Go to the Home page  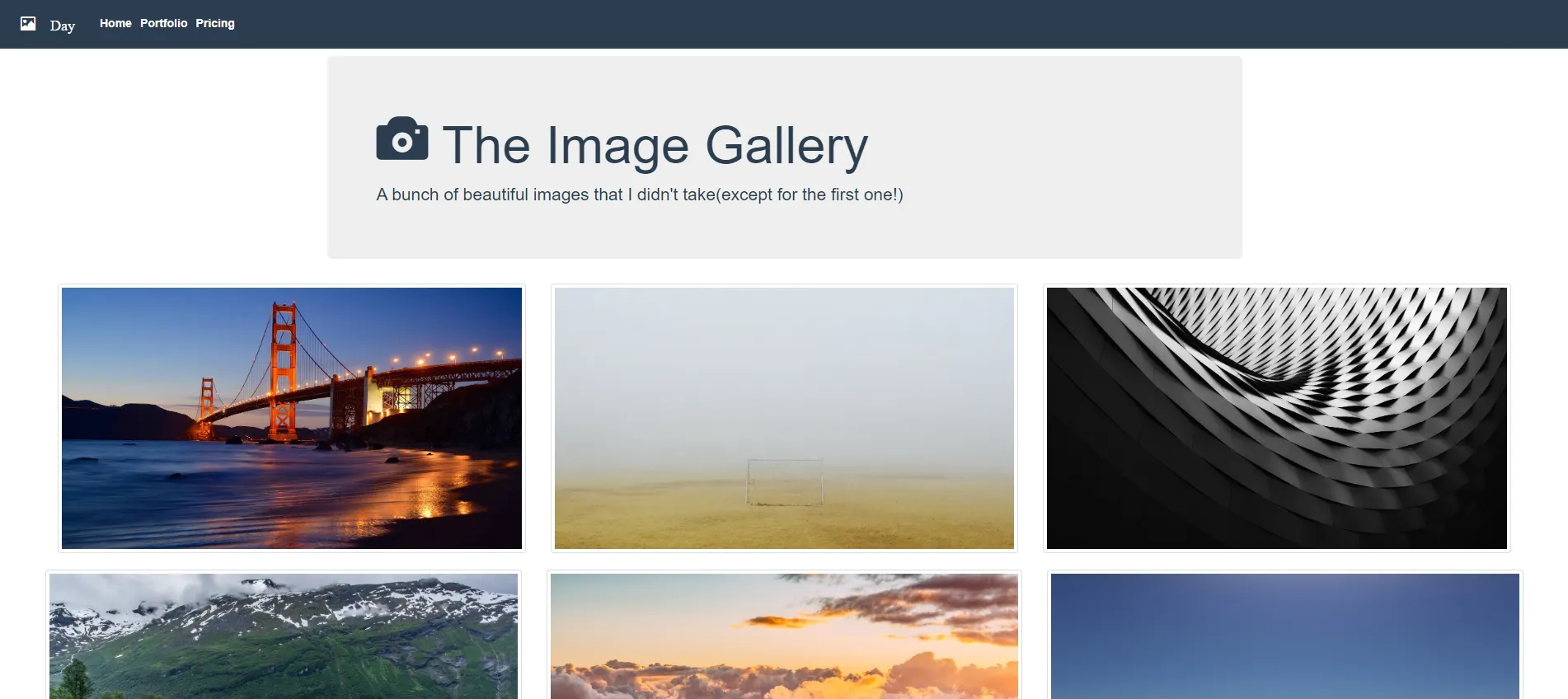click(115, 23)
